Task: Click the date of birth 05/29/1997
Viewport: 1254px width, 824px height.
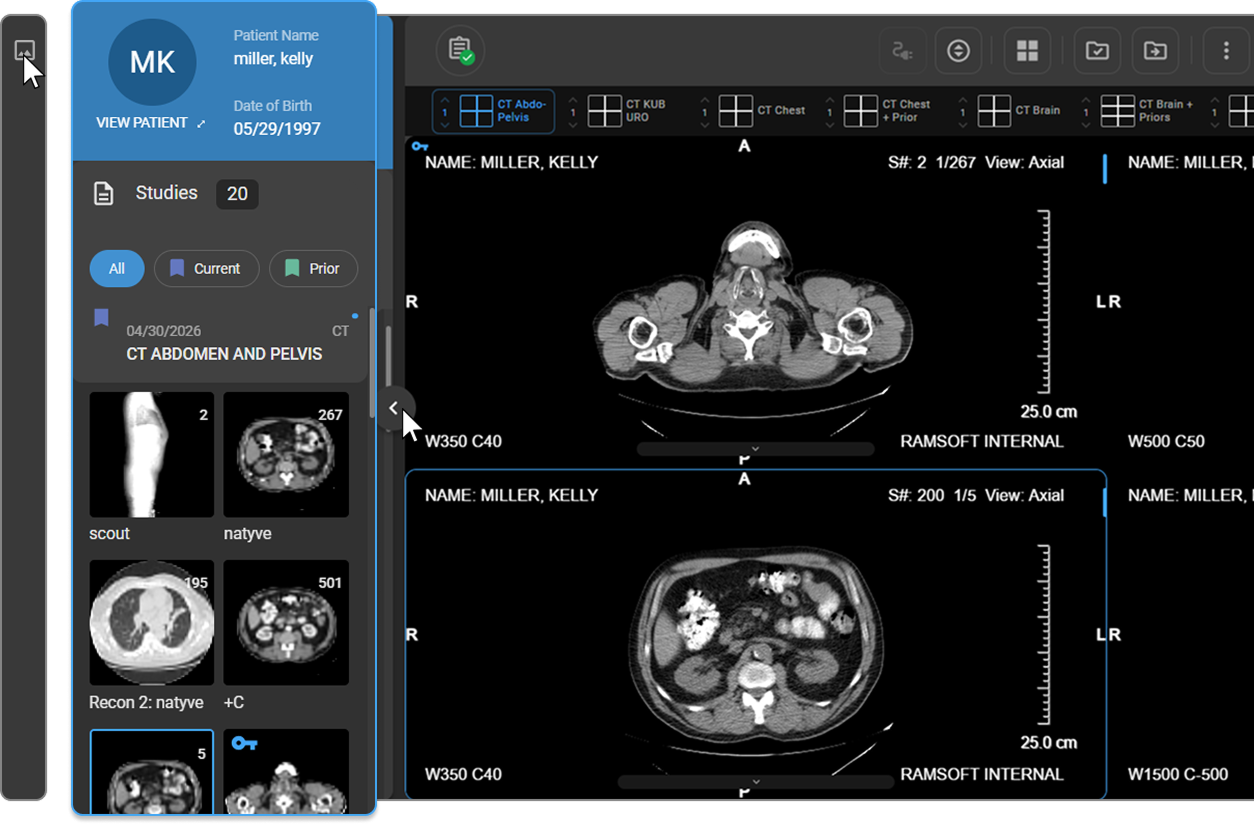Action: tap(277, 129)
